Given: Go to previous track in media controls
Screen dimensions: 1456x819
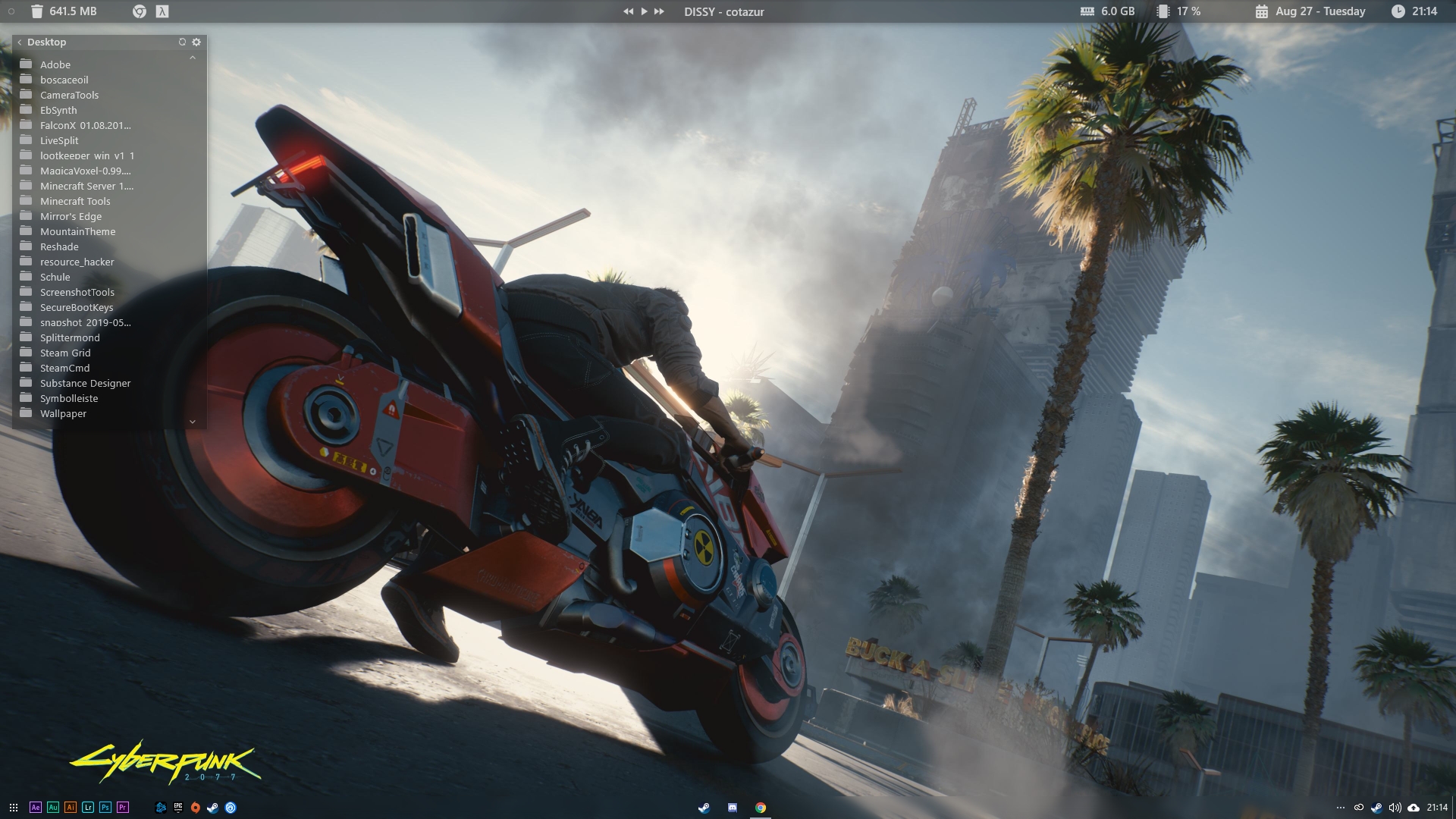Looking at the screenshot, I should [628, 11].
